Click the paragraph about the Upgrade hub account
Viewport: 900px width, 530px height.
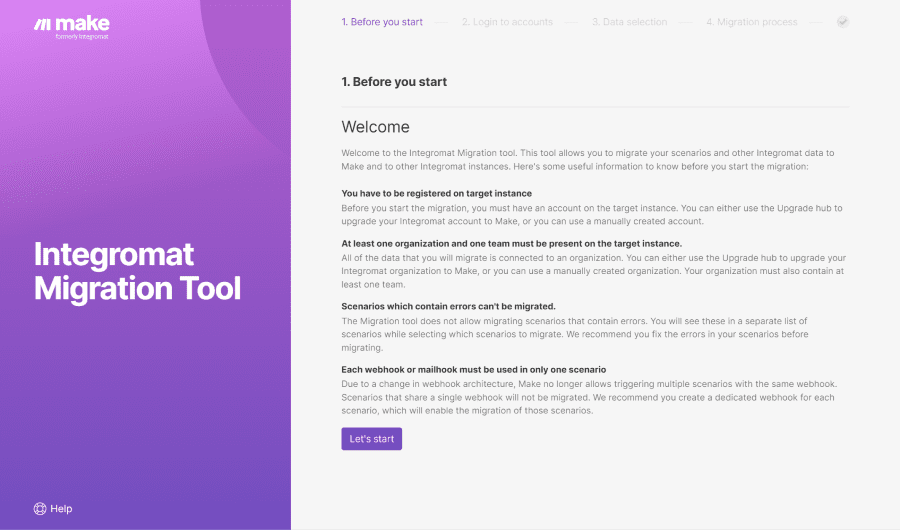click(x=592, y=215)
